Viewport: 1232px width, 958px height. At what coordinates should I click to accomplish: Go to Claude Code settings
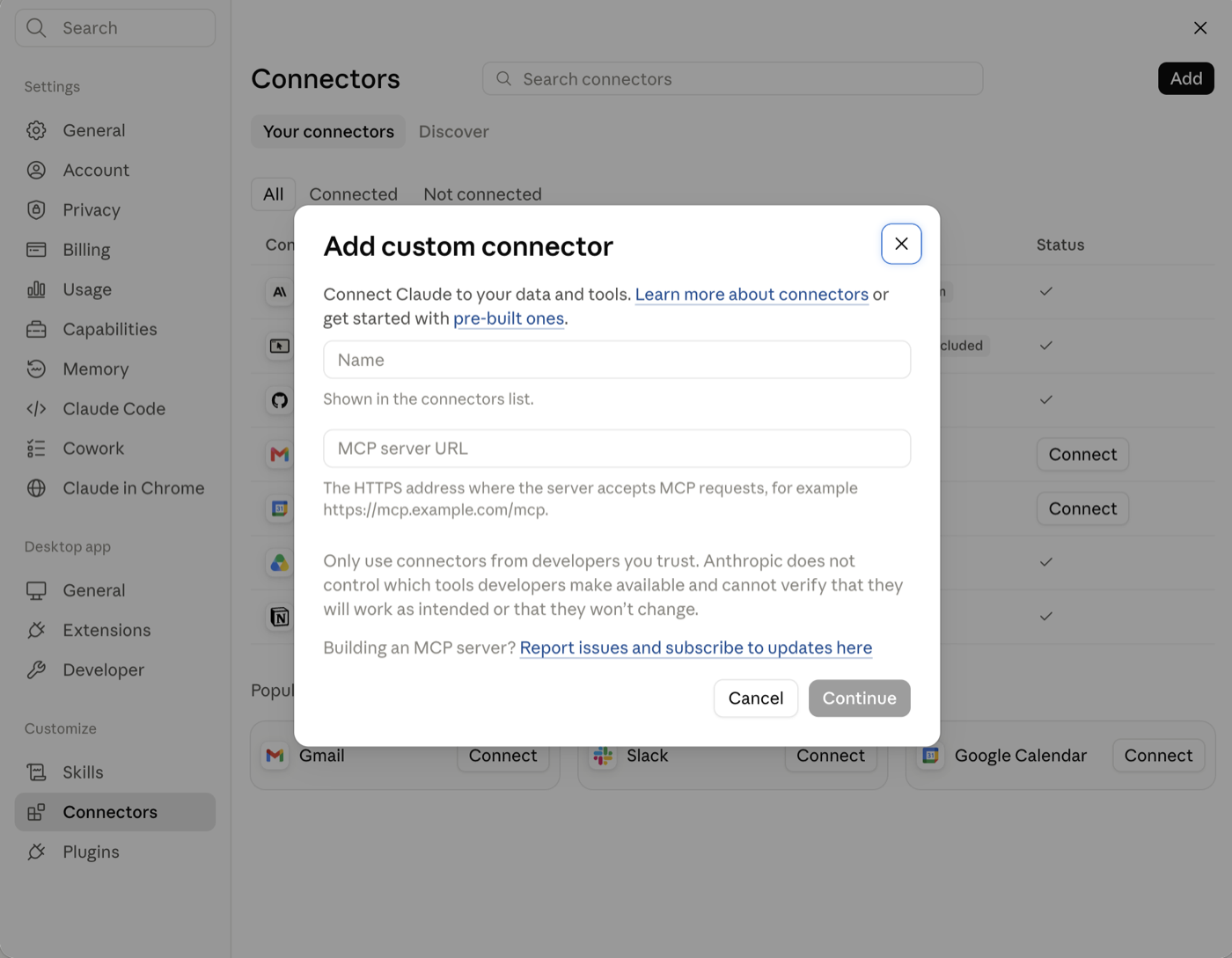(x=115, y=408)
